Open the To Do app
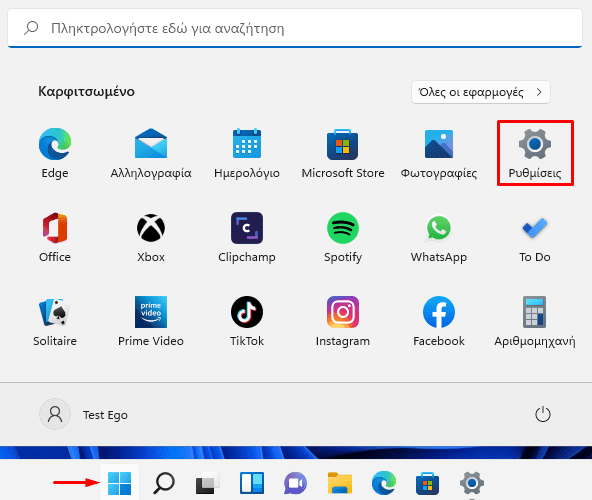Viewport: 592px width, 500px height. (535, 238)
